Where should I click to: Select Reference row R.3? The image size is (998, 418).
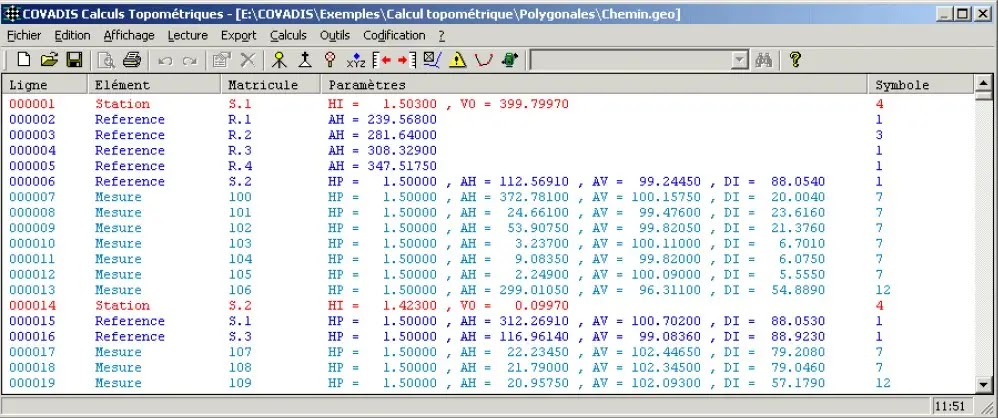point(488,150)
